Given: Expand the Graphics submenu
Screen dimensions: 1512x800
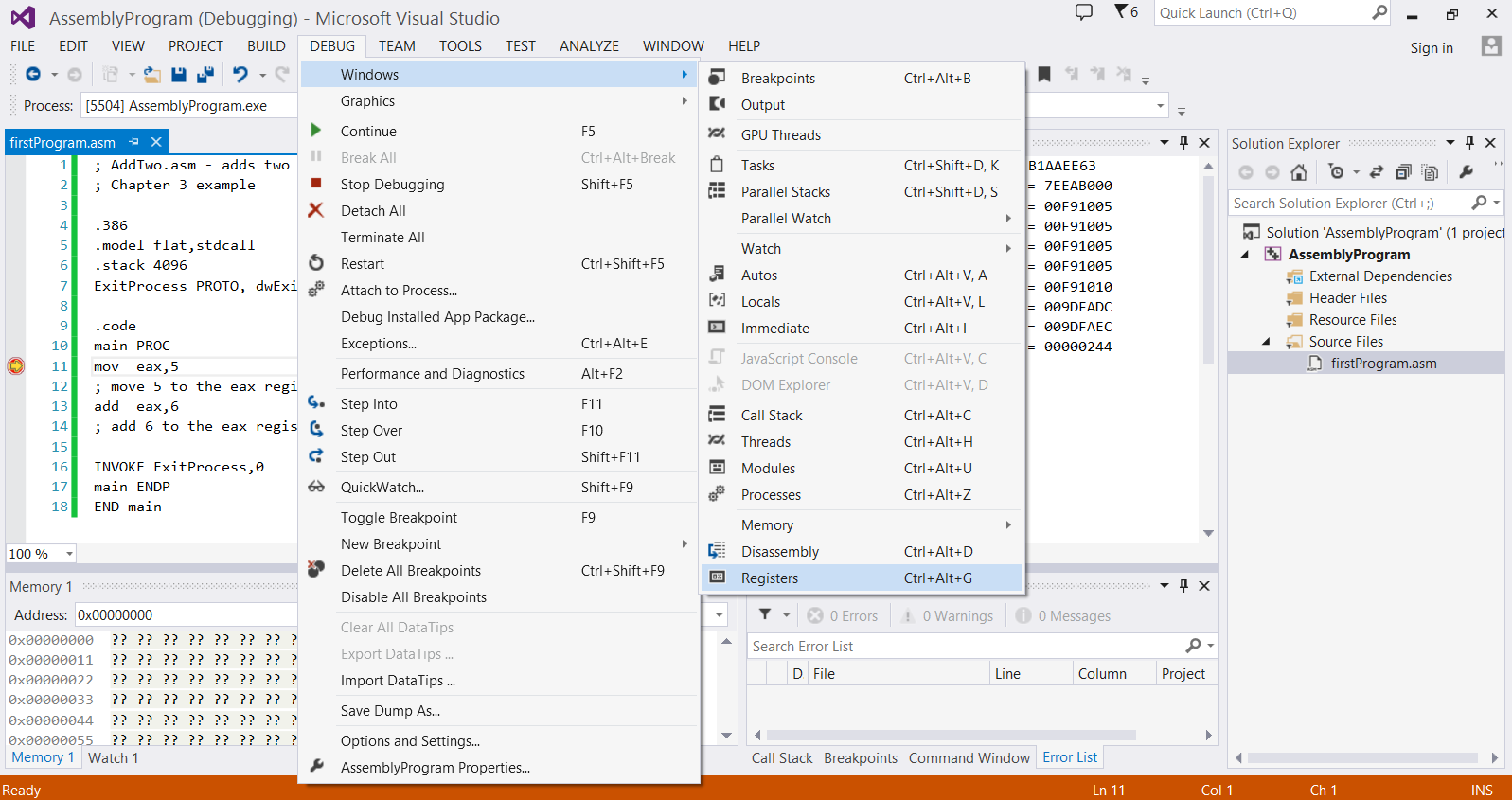Looking at the screenshot, I should point(500,101).
